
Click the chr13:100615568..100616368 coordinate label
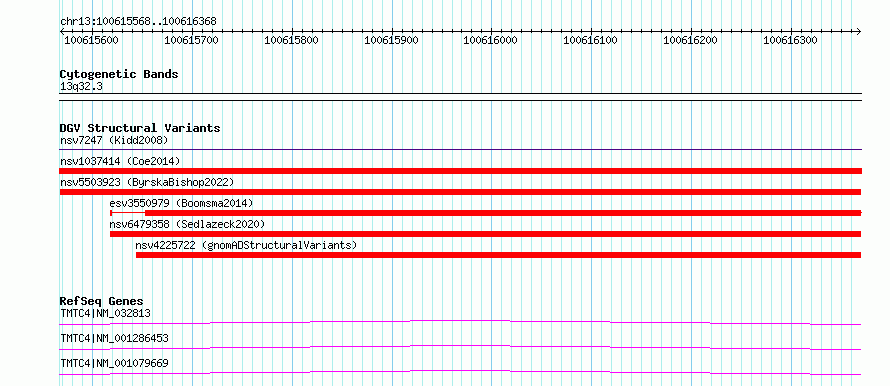(138, 22)
